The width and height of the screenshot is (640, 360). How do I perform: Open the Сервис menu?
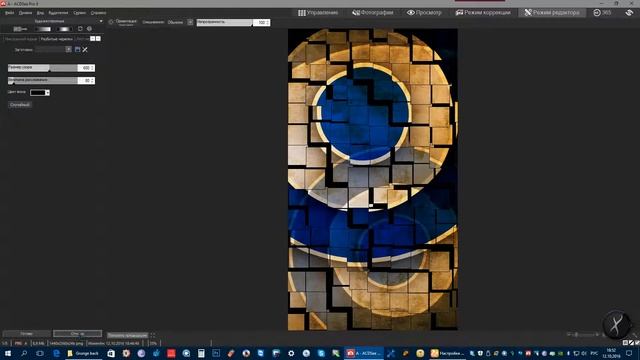point(80,13)
